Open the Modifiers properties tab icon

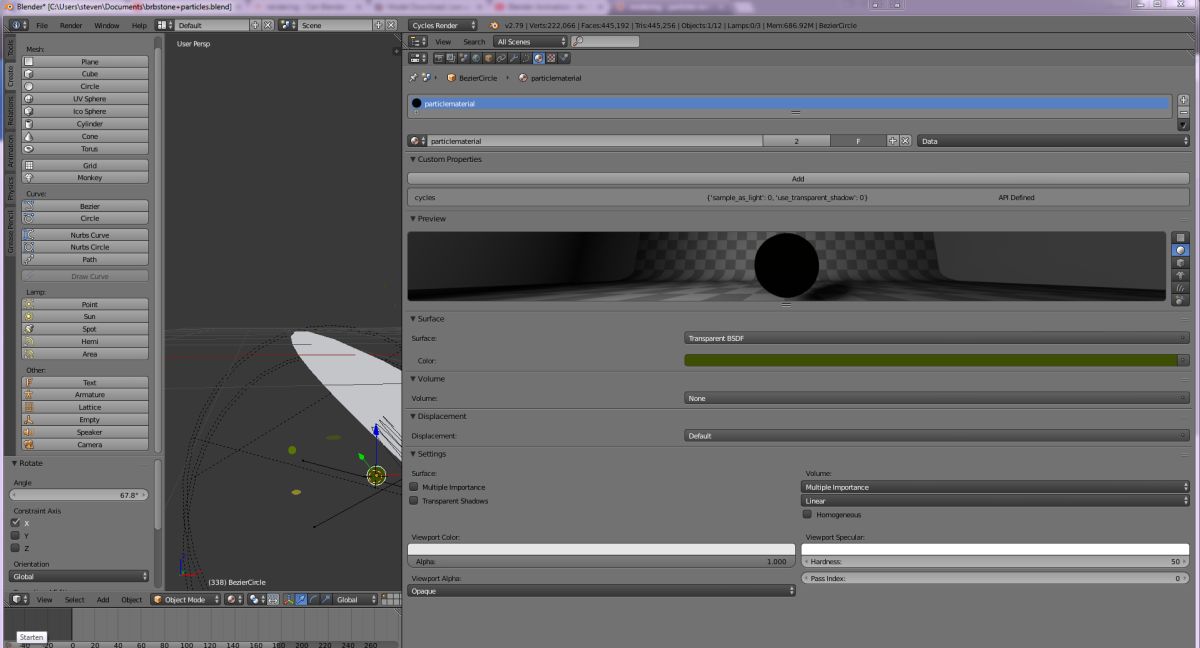514,58
